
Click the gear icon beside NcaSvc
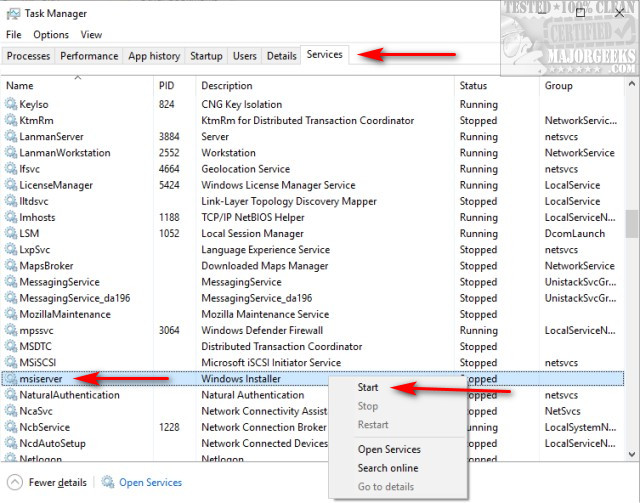(x=11, y=411)
